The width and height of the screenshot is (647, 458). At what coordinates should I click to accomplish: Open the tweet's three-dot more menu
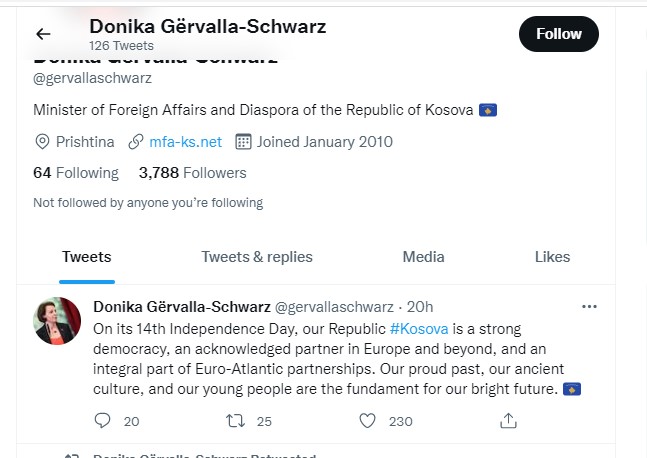(589, 306)
